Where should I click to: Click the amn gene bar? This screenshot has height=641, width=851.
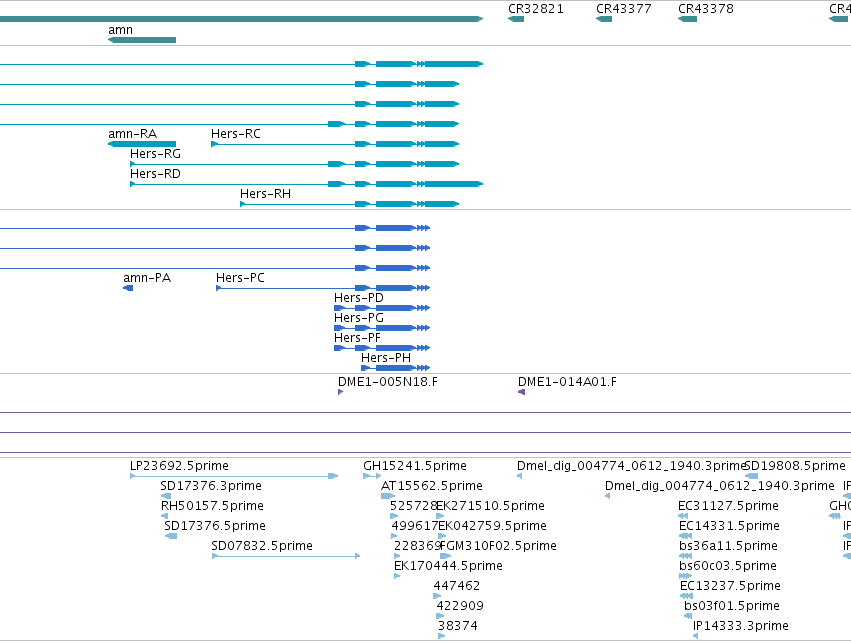[142, 40]
